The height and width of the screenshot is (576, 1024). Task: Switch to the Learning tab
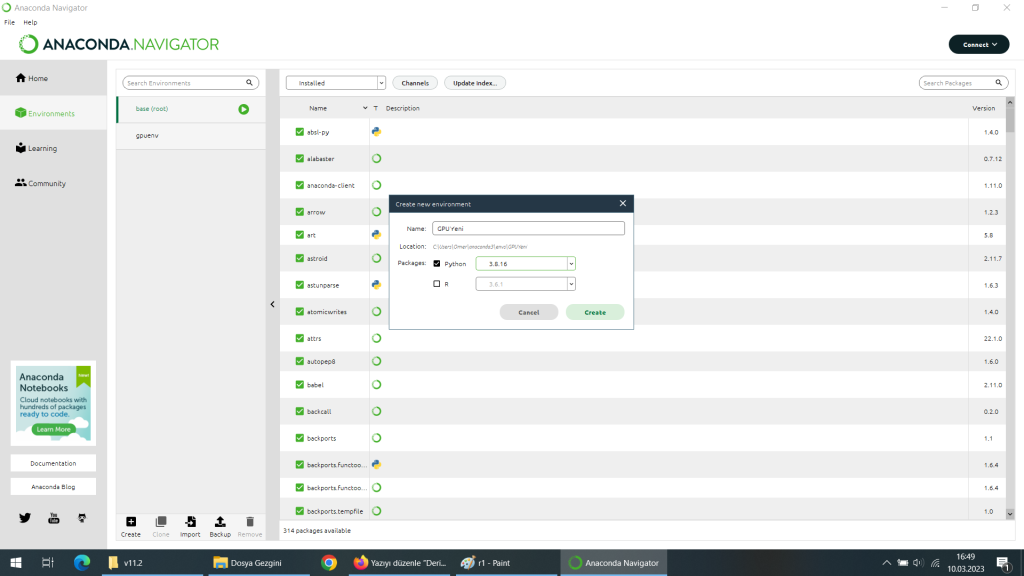click(42, 149)
